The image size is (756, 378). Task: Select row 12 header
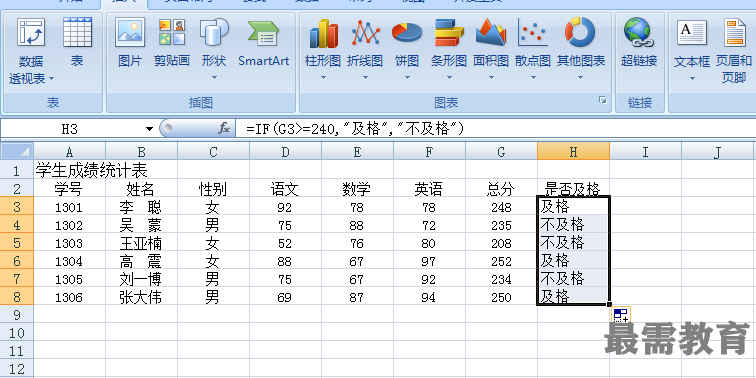(17, 368)
